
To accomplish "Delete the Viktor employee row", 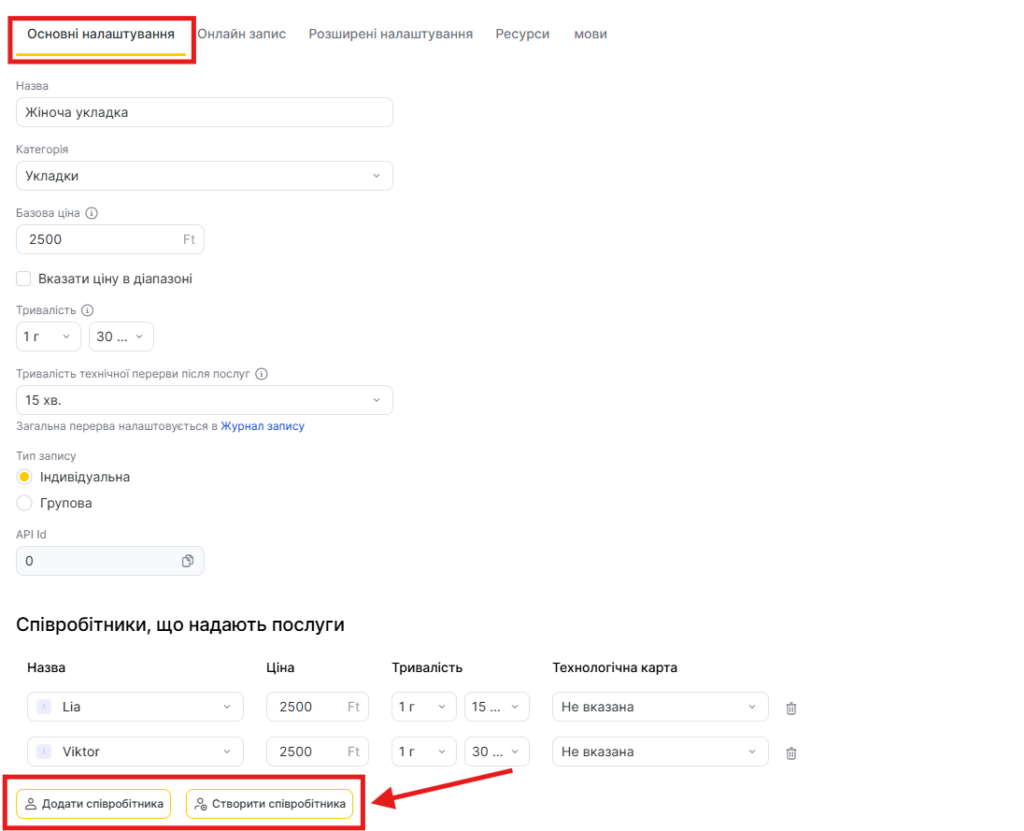I will click(x=791, y=753).
